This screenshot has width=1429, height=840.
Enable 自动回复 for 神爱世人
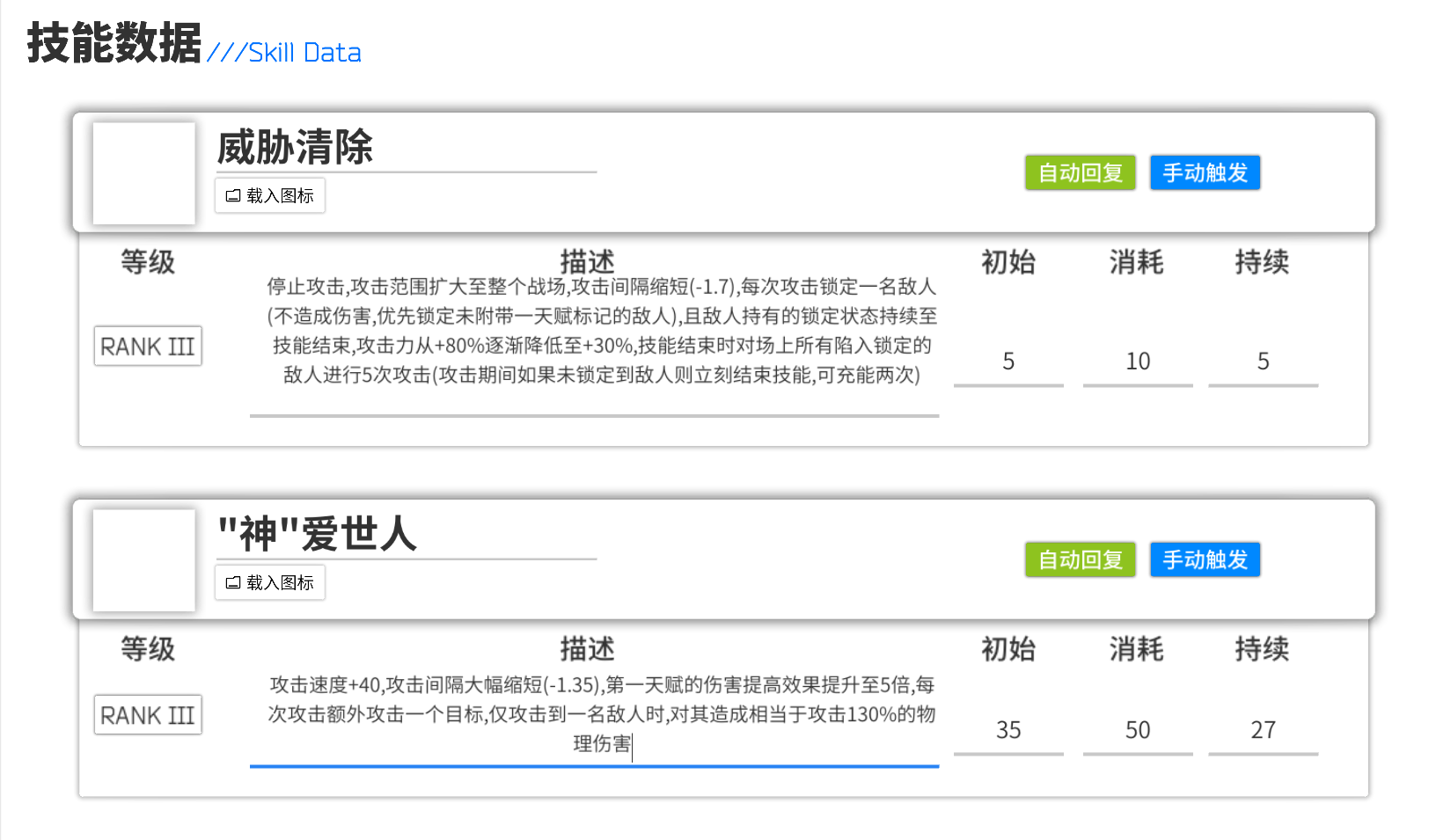click(x=1080, y=559)
